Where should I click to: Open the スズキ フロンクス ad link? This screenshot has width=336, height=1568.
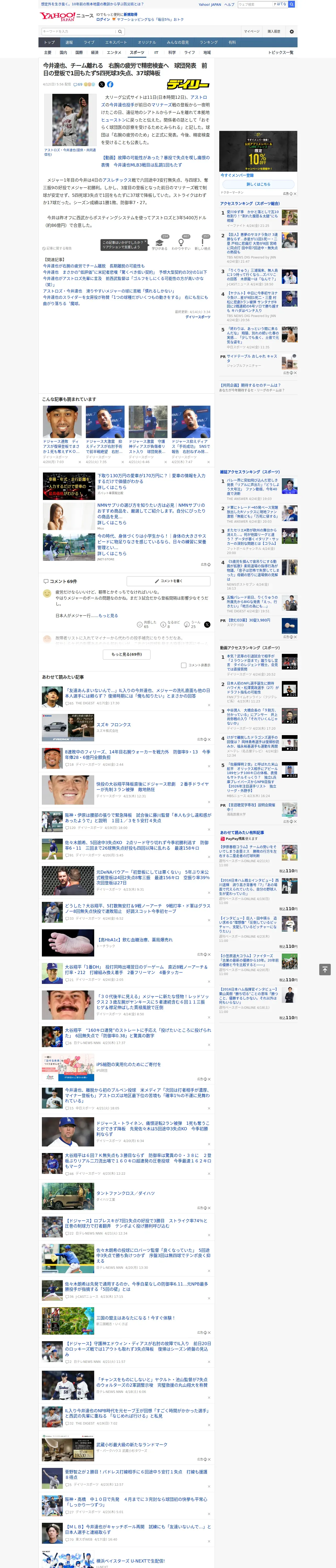pos(113,725)
